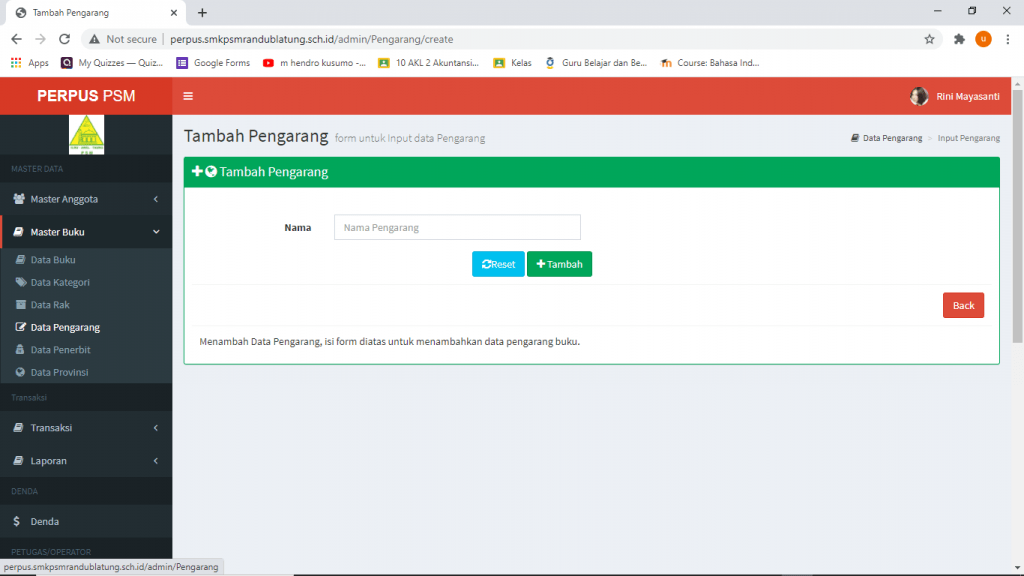1024x576 pixels.
Task: Click the browser back arrow
Action: coord(16,39)
